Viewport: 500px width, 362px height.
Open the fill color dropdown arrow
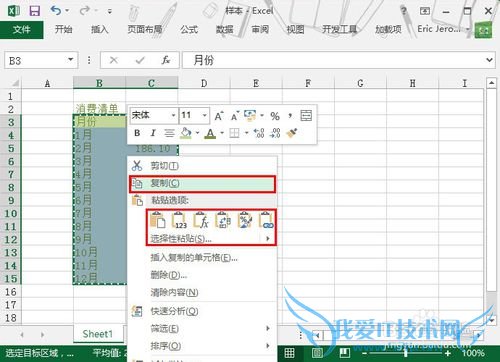point(197,133)
